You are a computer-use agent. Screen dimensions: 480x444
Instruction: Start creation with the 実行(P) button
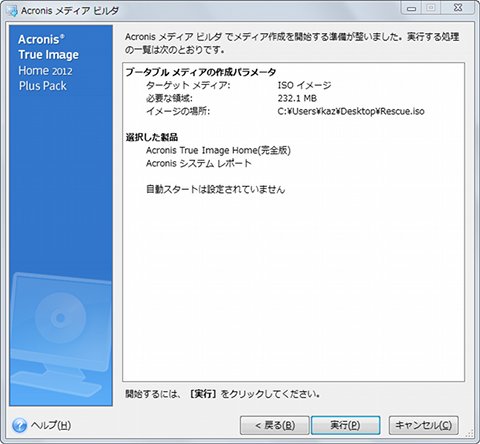point(345,425)
